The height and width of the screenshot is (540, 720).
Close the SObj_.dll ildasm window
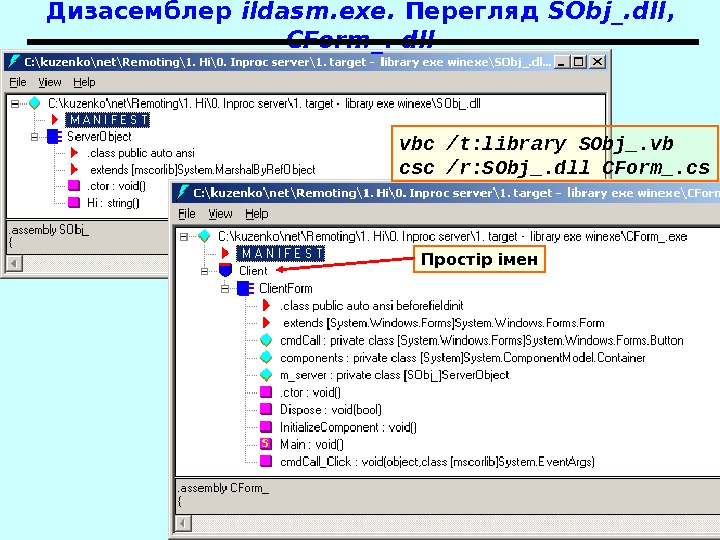[x=597, y=62]
